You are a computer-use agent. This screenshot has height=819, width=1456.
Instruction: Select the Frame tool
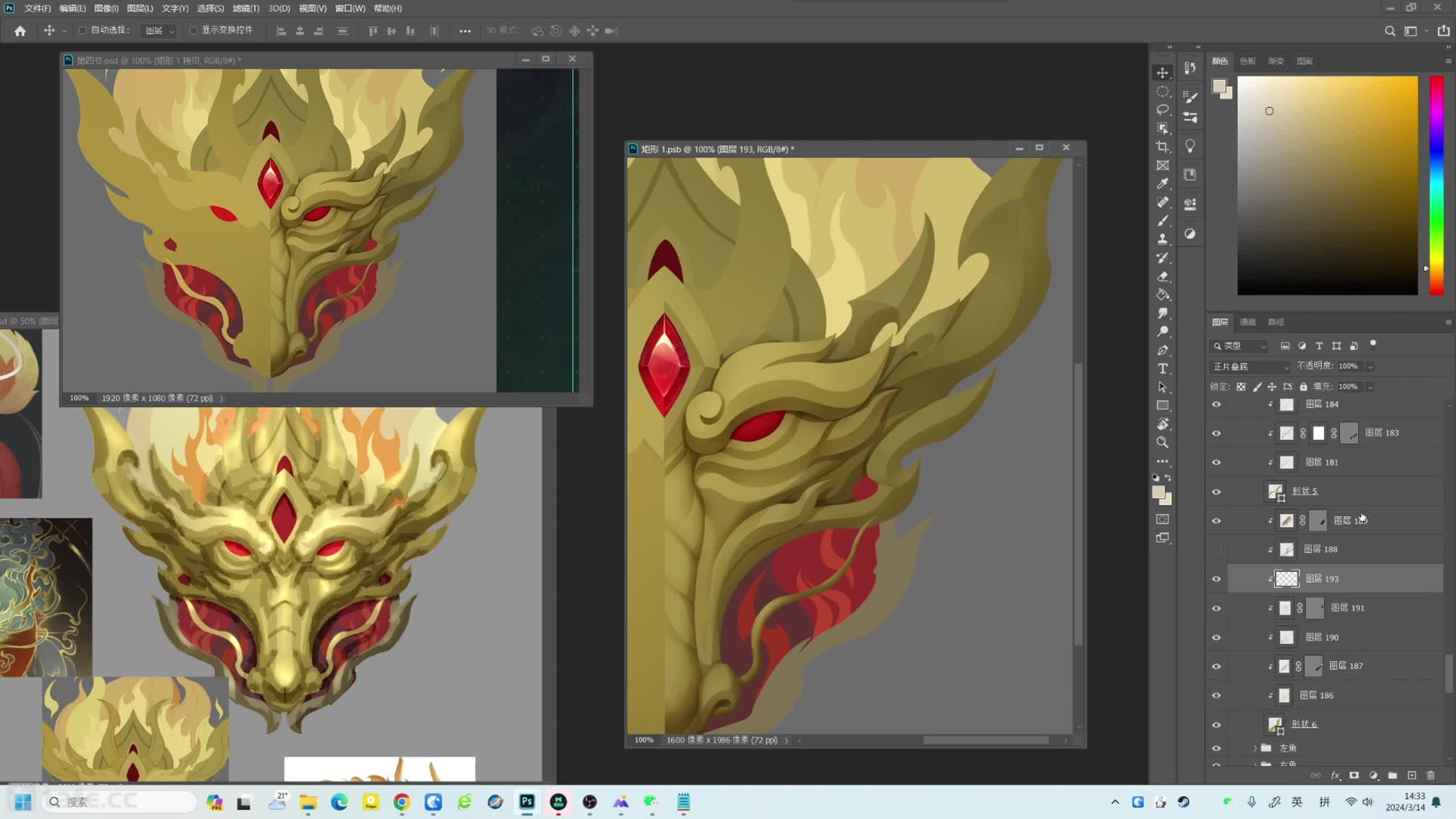[1163, 166]
